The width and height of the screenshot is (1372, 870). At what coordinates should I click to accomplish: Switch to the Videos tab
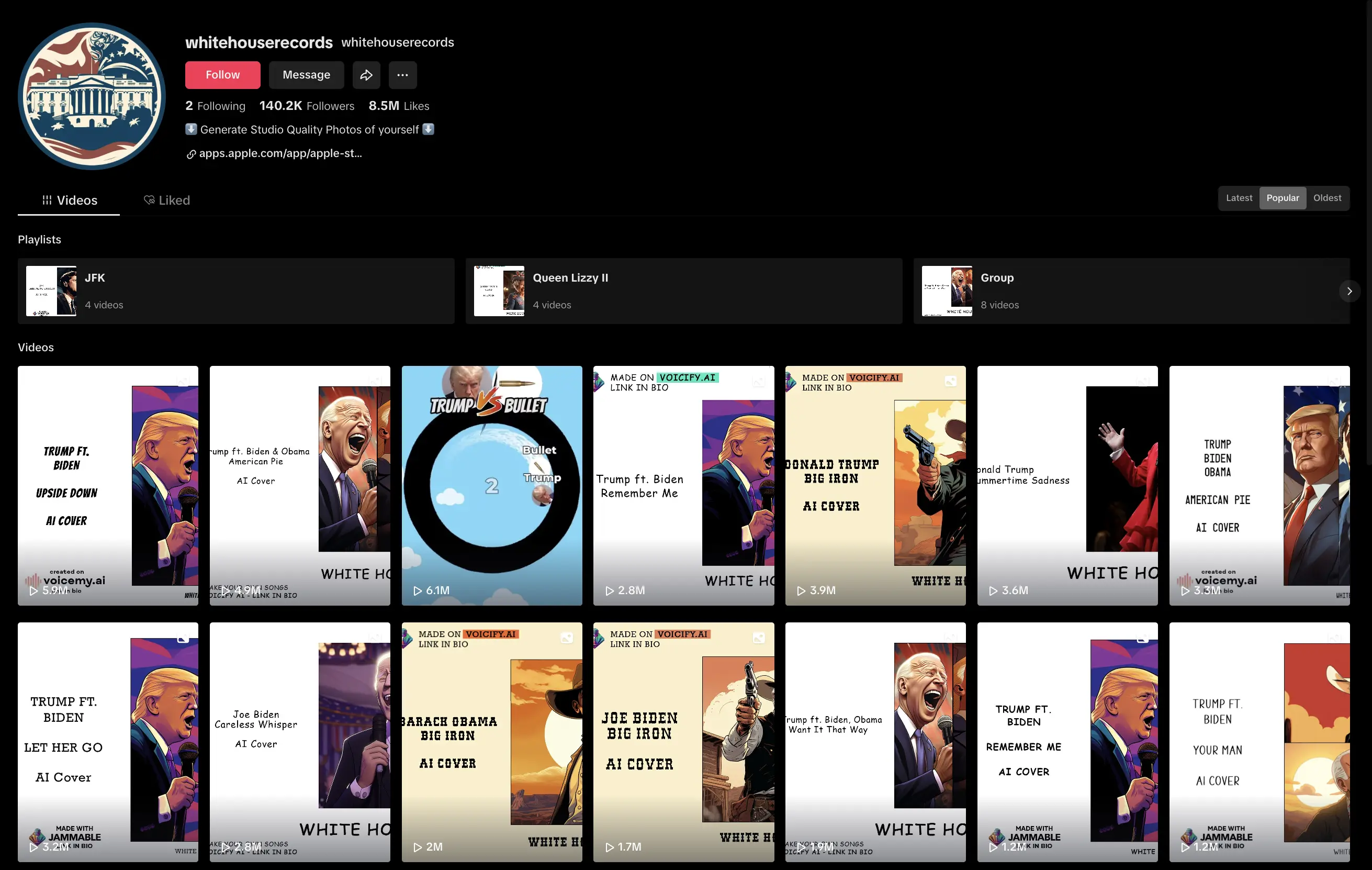click(69, 200)
